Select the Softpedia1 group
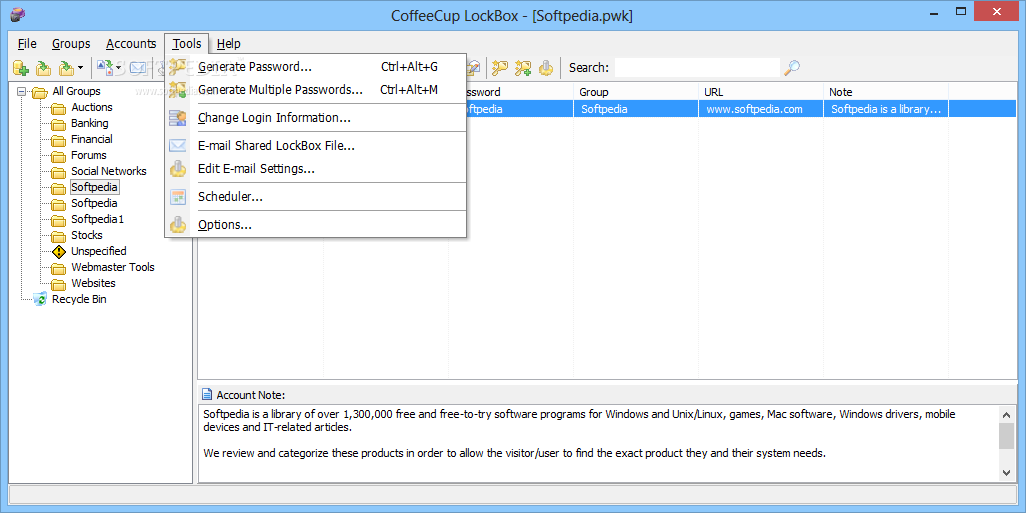Viewport: 1026px width, 513px height. point(97,219)
